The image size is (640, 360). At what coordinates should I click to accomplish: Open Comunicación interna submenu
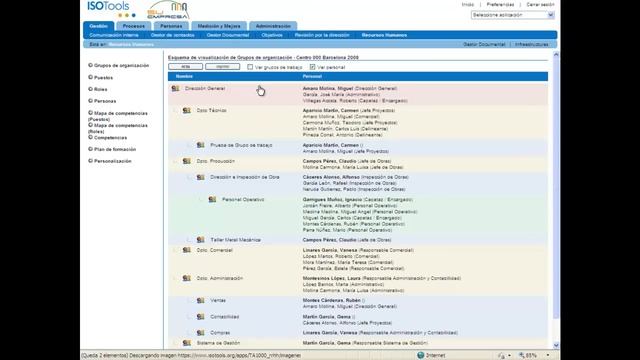pyautogui.click(x=114, y=35)
